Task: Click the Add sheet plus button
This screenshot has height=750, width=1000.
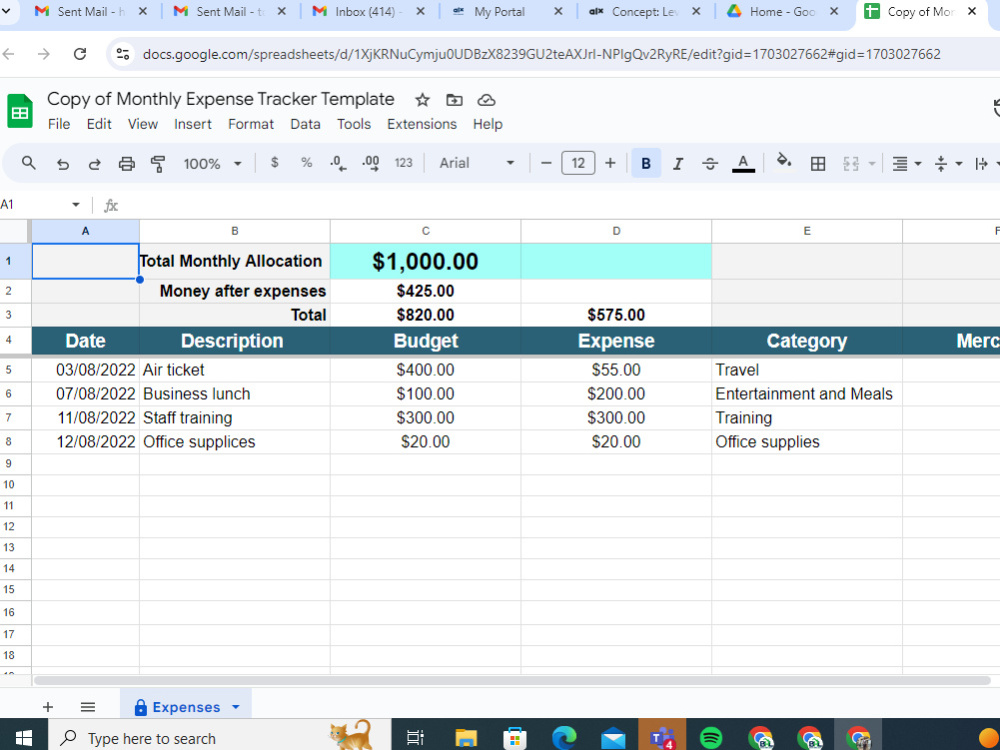Action: click(48, 707)
